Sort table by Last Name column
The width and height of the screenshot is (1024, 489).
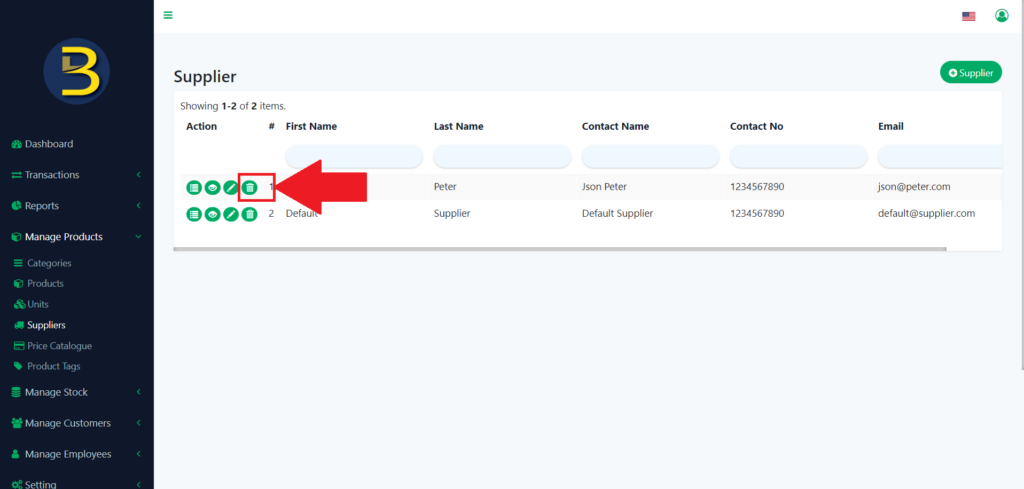click(x=458, y=127)
